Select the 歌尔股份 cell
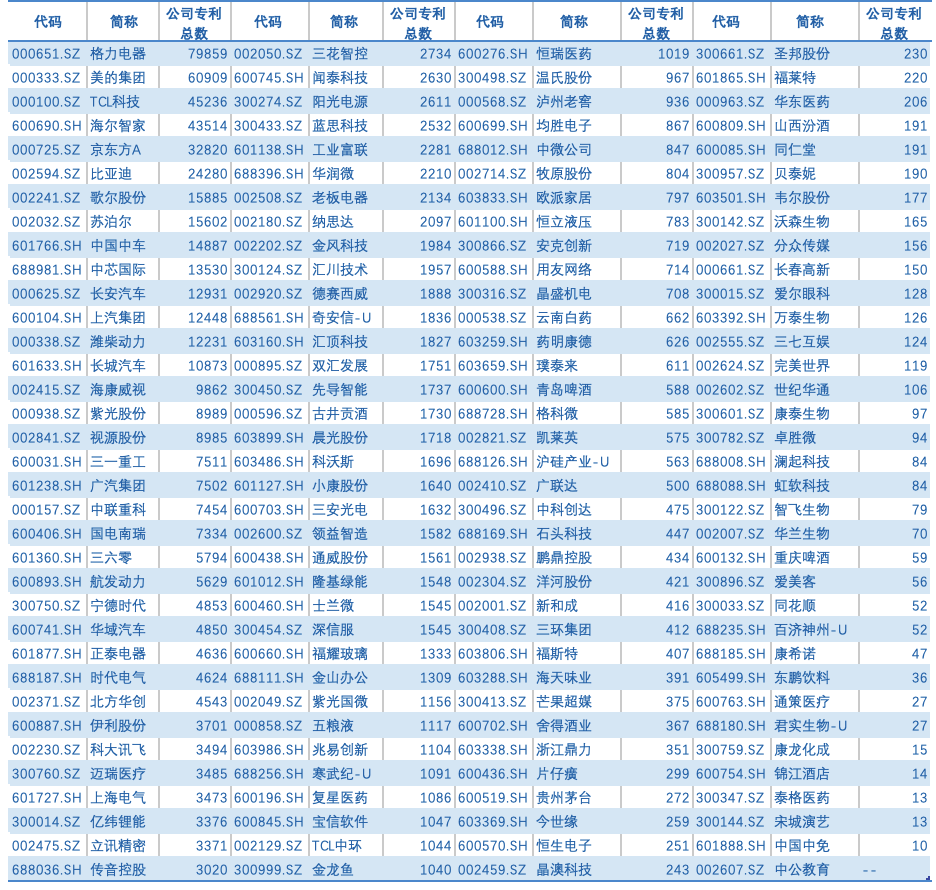Image resolution: width=936 pixels, height=890 pixels. 118,198
